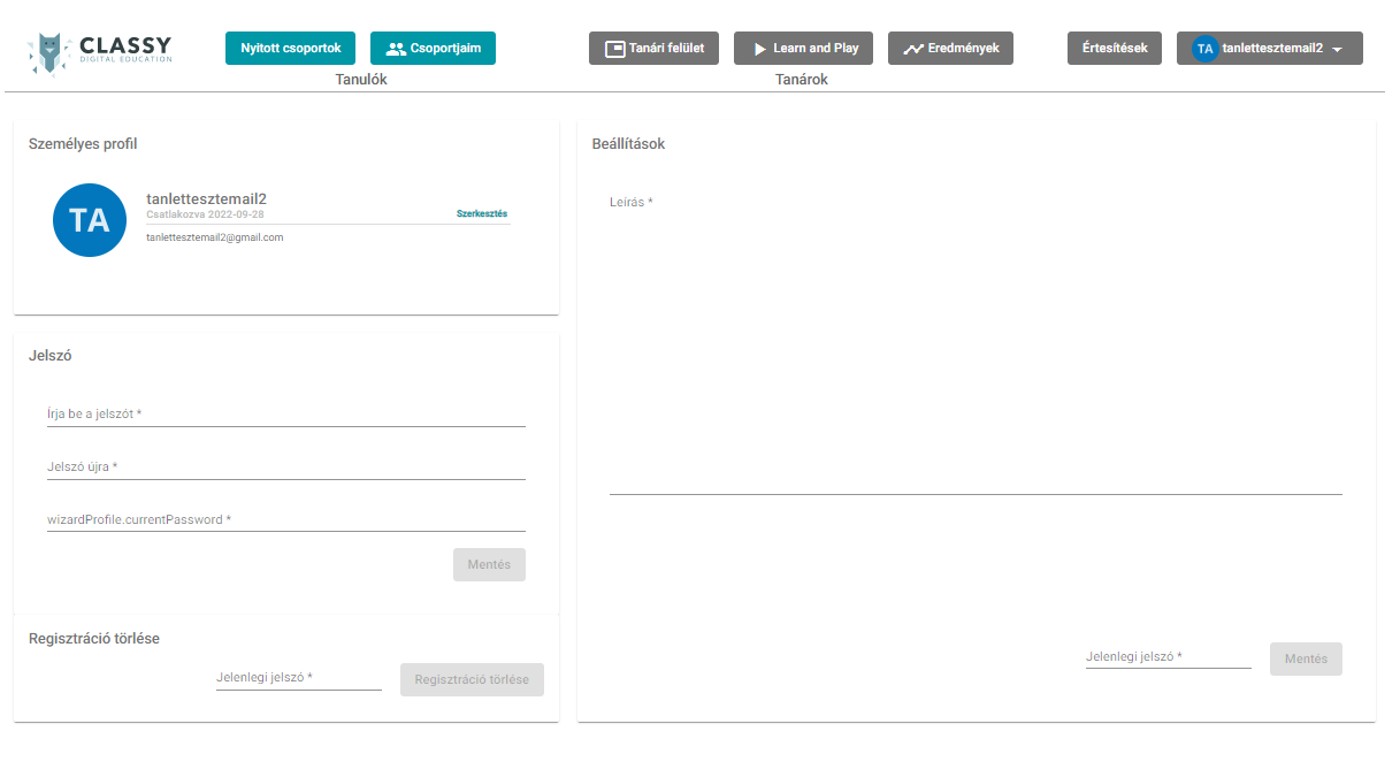Click the small TA avatar in header
This screenshot has height=759, width=1400.
pos(1205,49)
